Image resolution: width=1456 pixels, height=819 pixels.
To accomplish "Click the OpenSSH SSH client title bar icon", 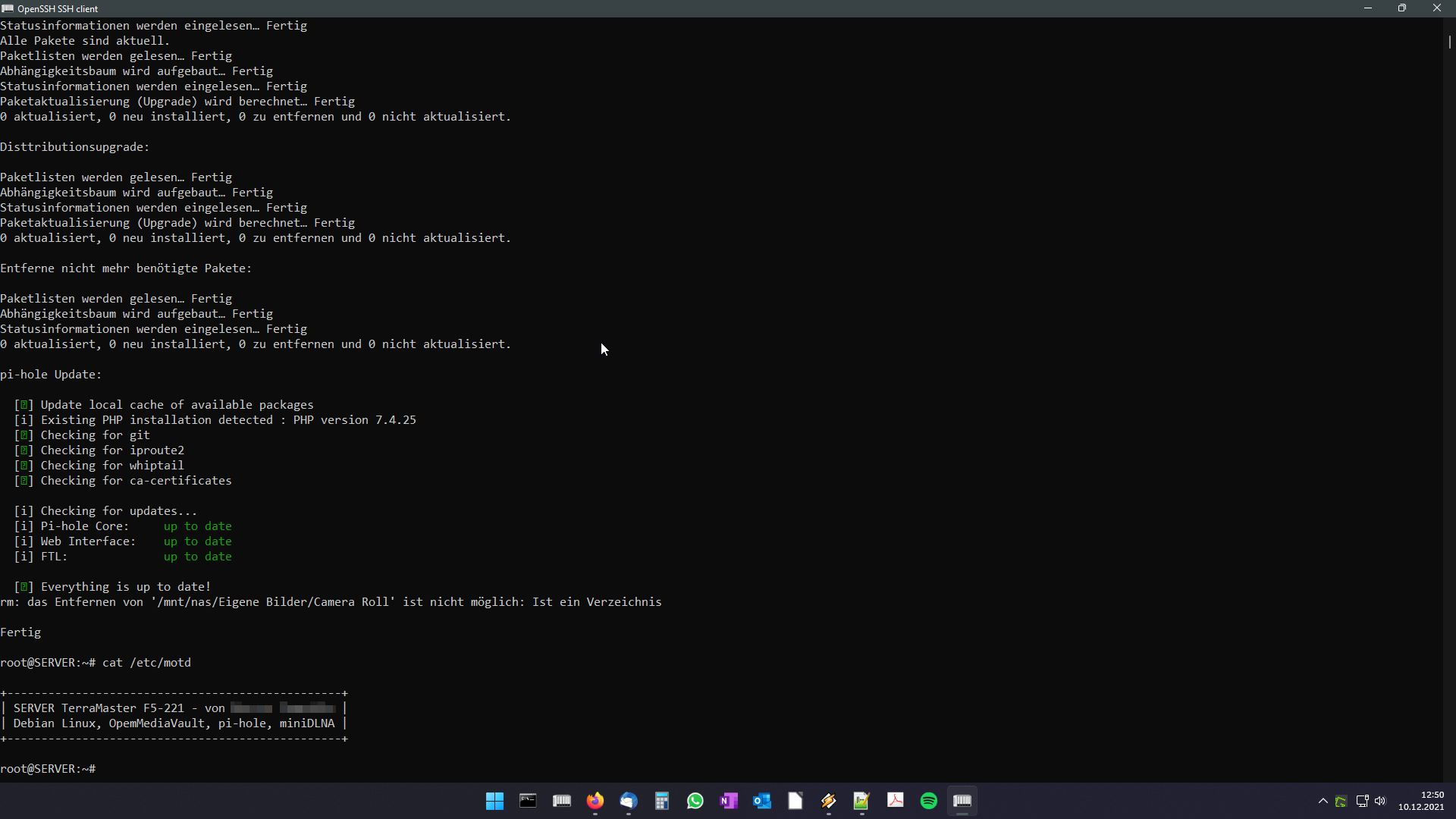I will click(8, 8).
